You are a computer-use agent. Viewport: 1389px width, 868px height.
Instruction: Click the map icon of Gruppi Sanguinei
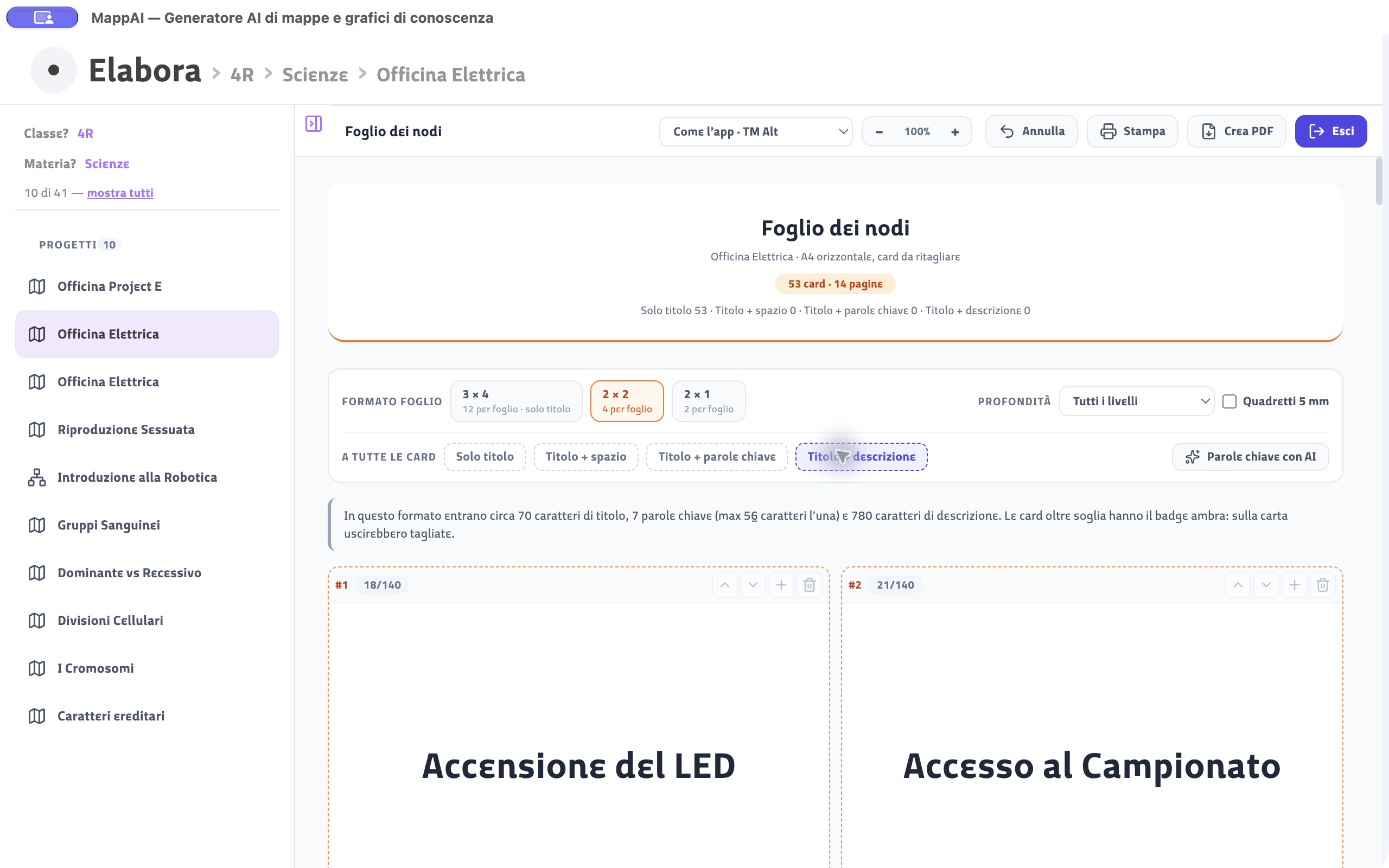[x=37, y=525]
